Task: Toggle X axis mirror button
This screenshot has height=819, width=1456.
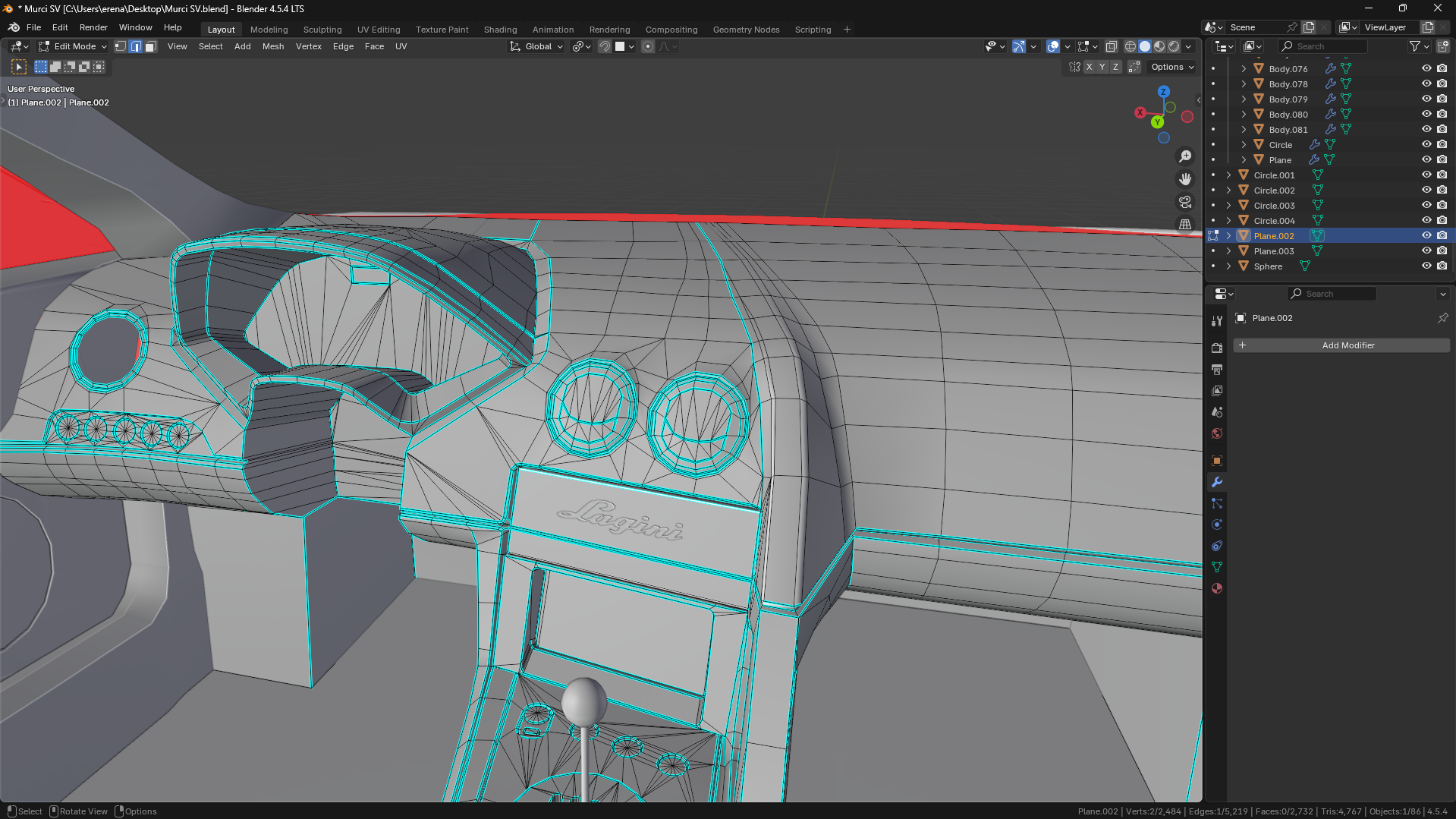Action: [1089, 67]
